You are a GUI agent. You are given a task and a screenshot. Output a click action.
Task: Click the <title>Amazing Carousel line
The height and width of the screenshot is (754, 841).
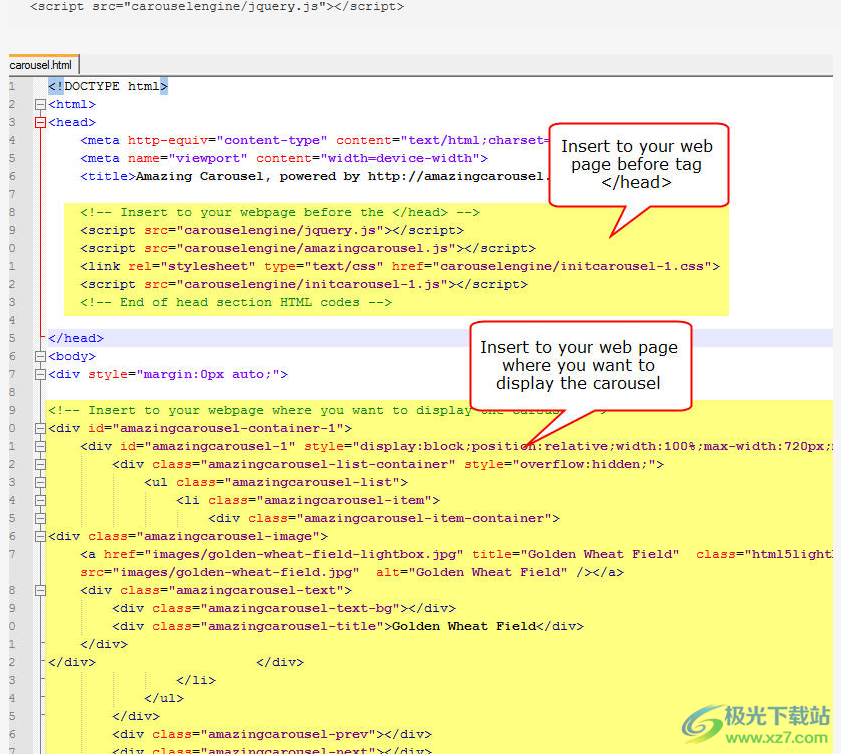[x=315, y=176]
